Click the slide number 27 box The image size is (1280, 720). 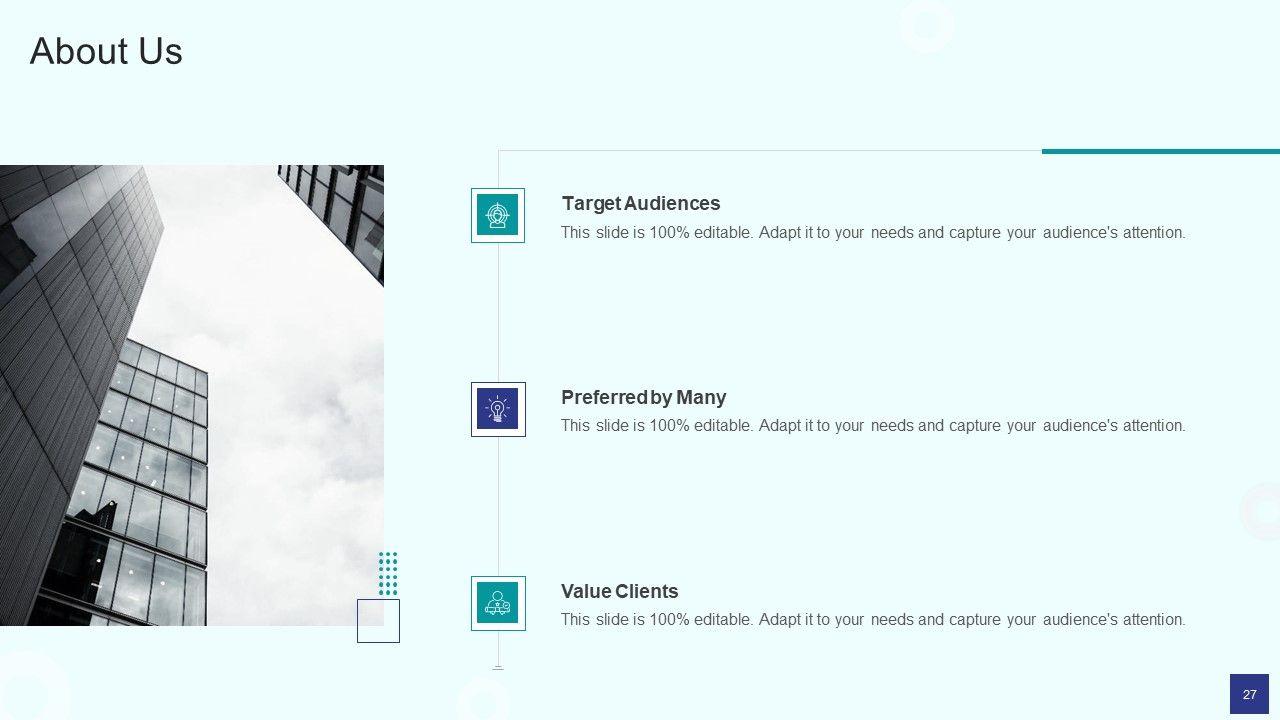pos(1249,694)
